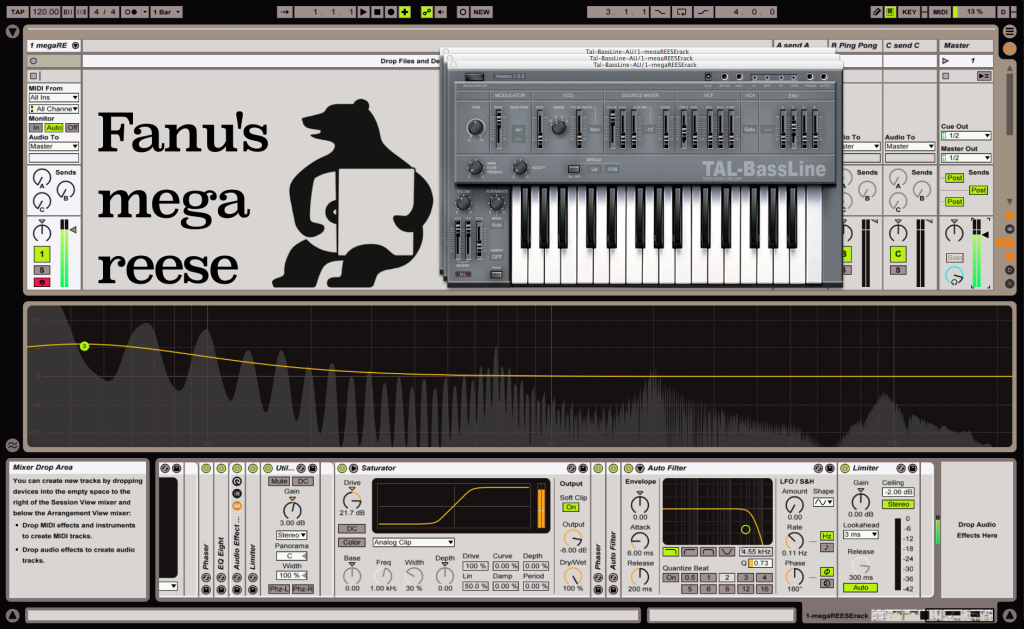
Task: Collapse Auto Filter sidechain triangle toggle
Action: (x=640, y=468)
